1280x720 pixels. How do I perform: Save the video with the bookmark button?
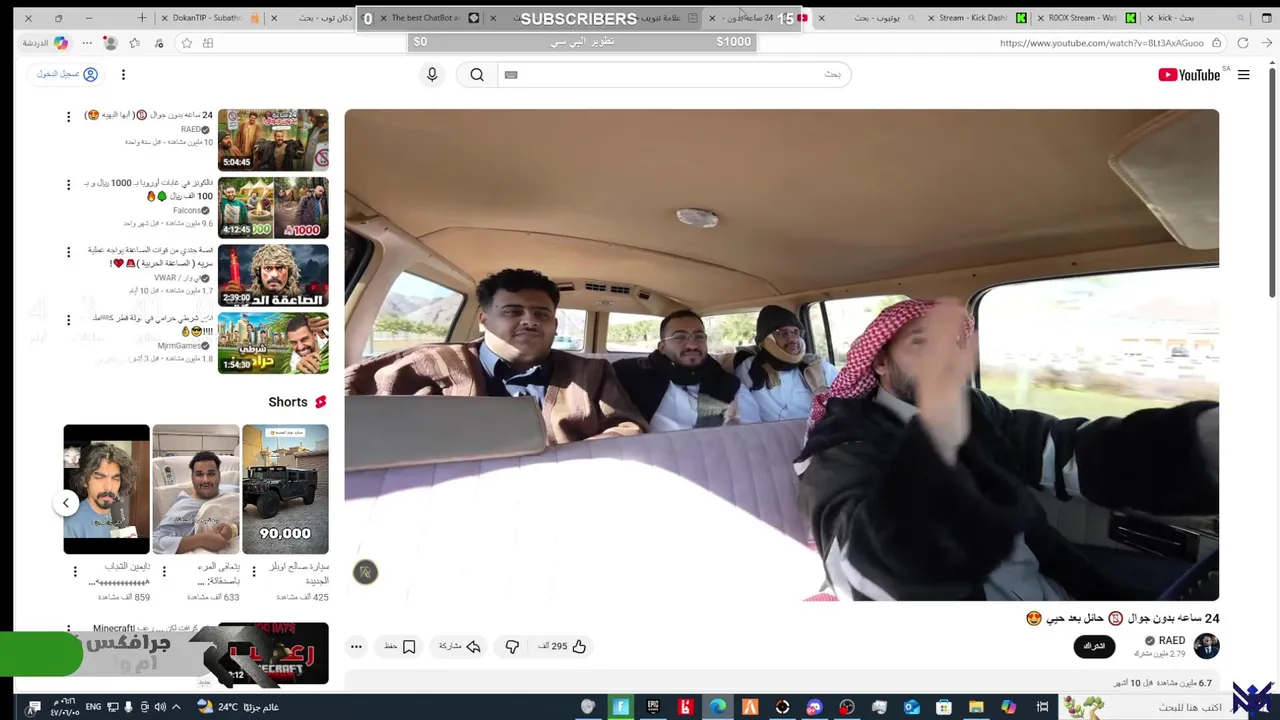(x=400, y=647)
